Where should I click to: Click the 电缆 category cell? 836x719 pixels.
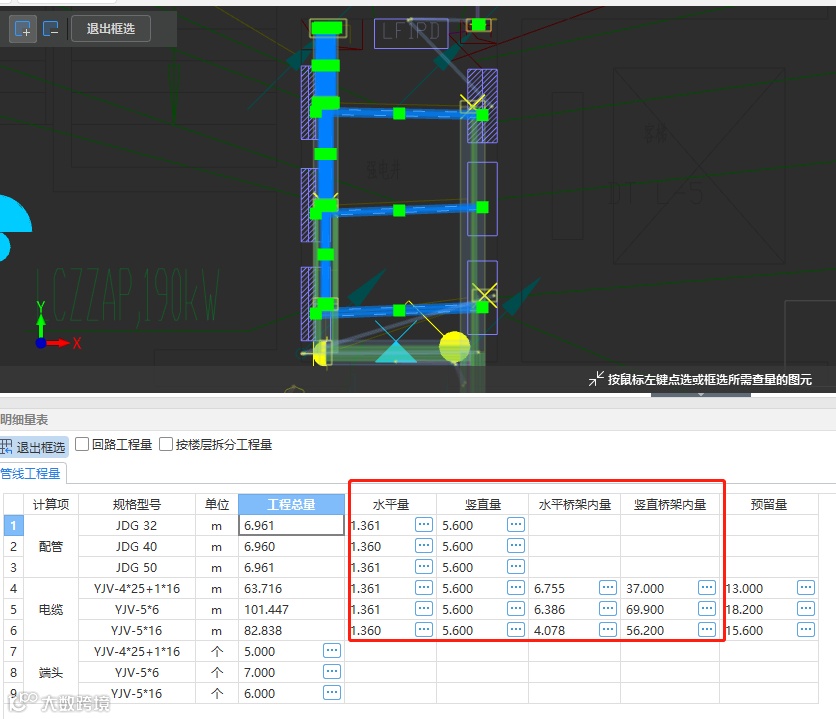click(51, 609)
